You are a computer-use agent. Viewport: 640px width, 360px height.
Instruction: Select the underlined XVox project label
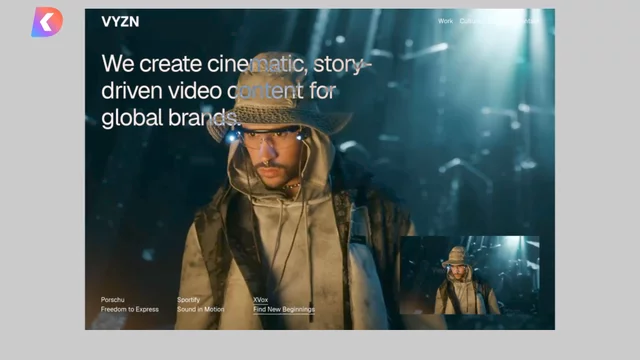pyautogui.click(x=260, y=300)
